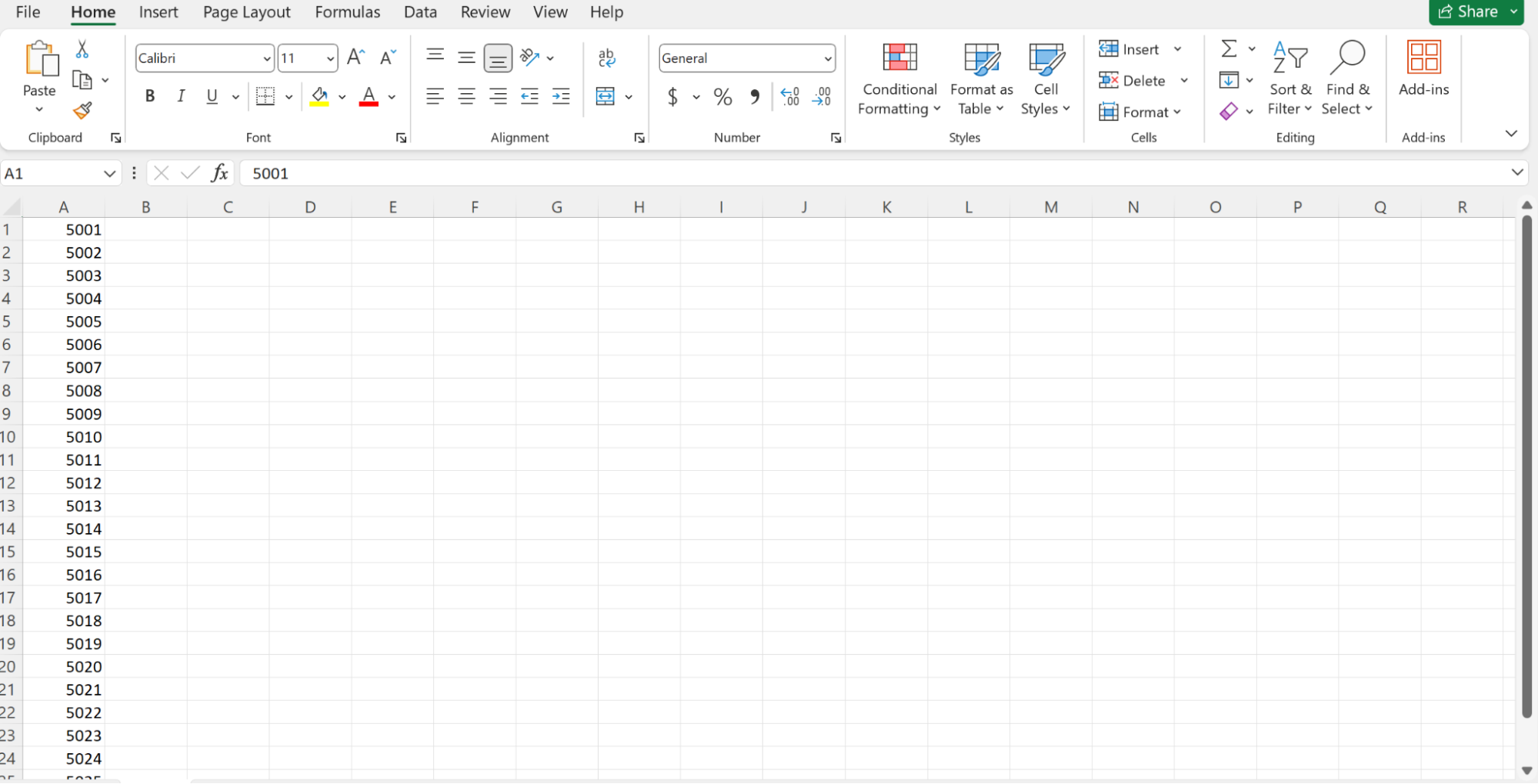This screenshot has height=784, width=1538.
Task: Toggle Underline formatting
Action: pos(212,96)
